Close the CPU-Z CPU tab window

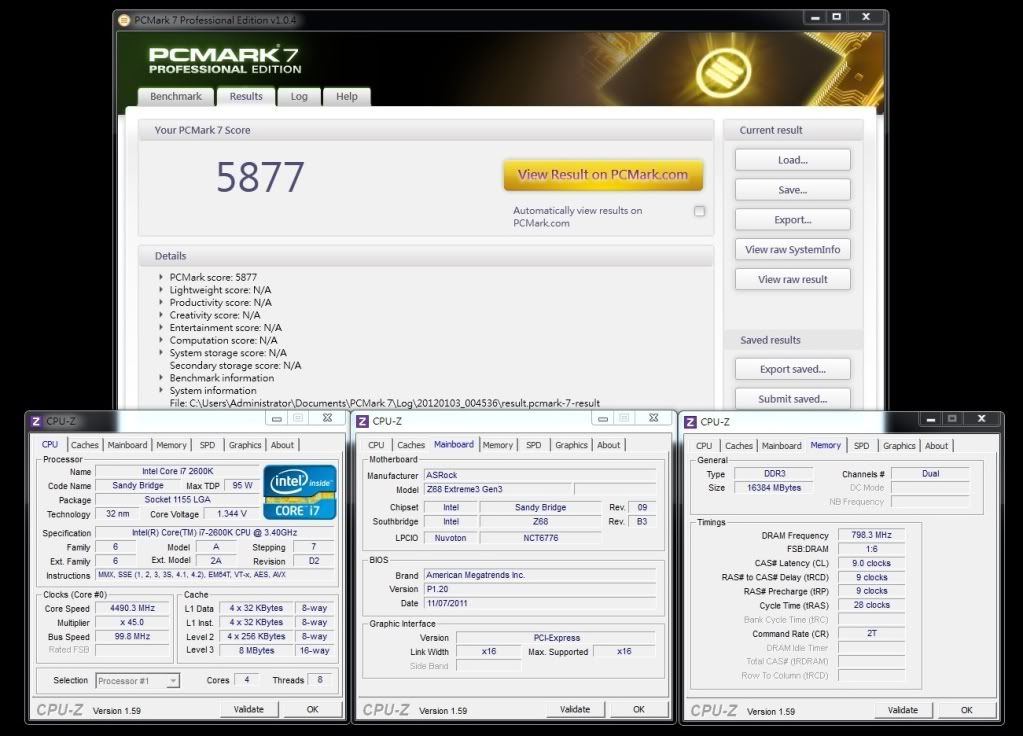[328, 418]
